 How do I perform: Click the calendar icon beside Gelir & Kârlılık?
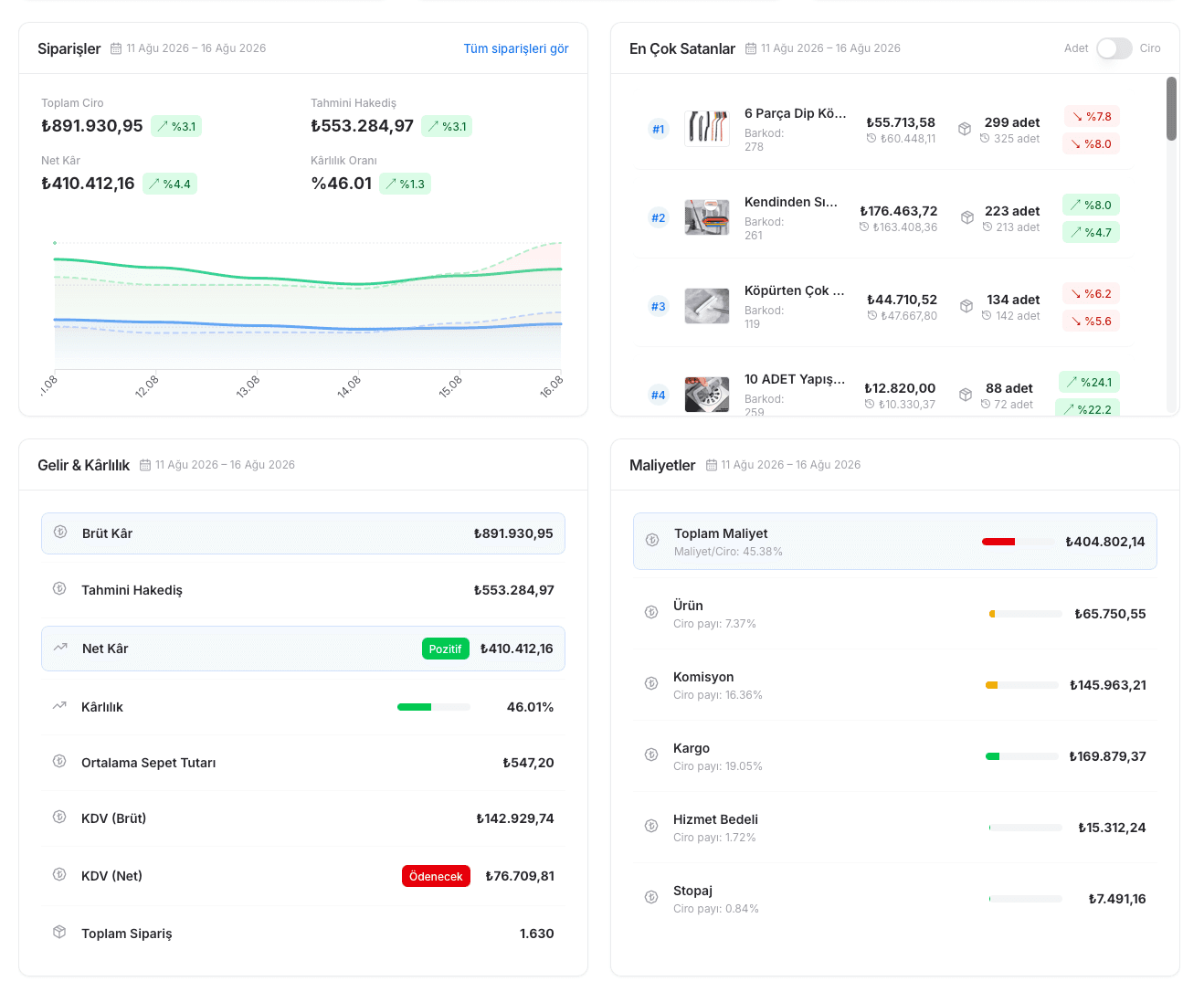145,465
